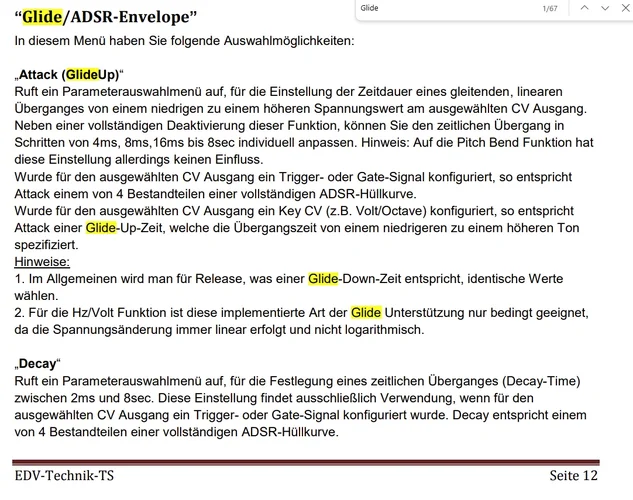The image size is (633, 500).
Task: Close the find bar
Action: [x=625, y=8]
